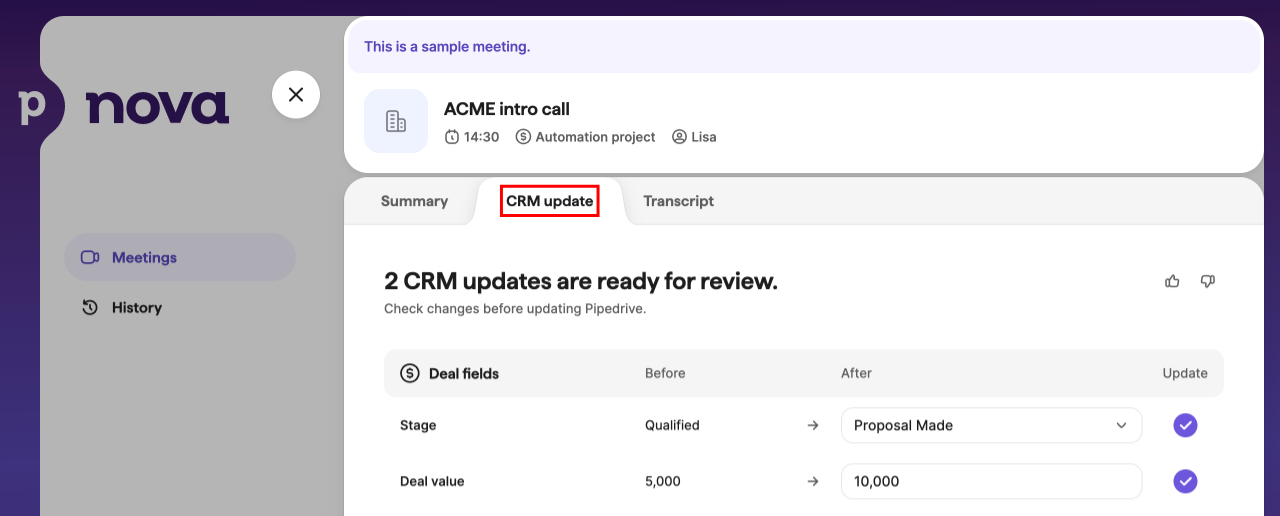
Task: Click the timer icon beside 14:30
Action: click(x=452, y=137)
